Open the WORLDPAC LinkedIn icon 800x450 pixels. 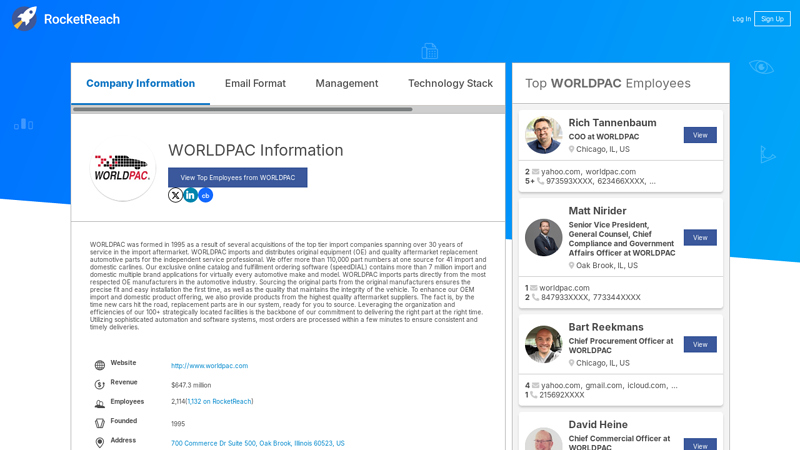pyautogui.click(x=190, y=195)
